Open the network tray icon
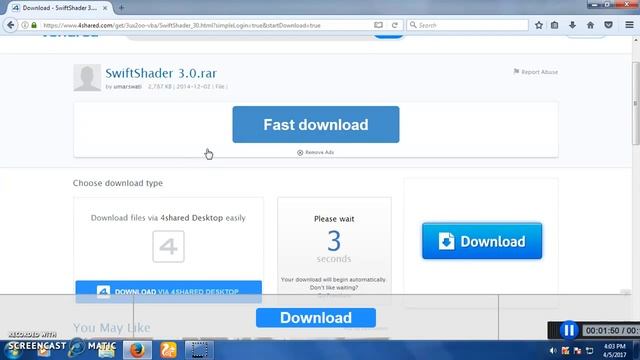 [589, 351]
